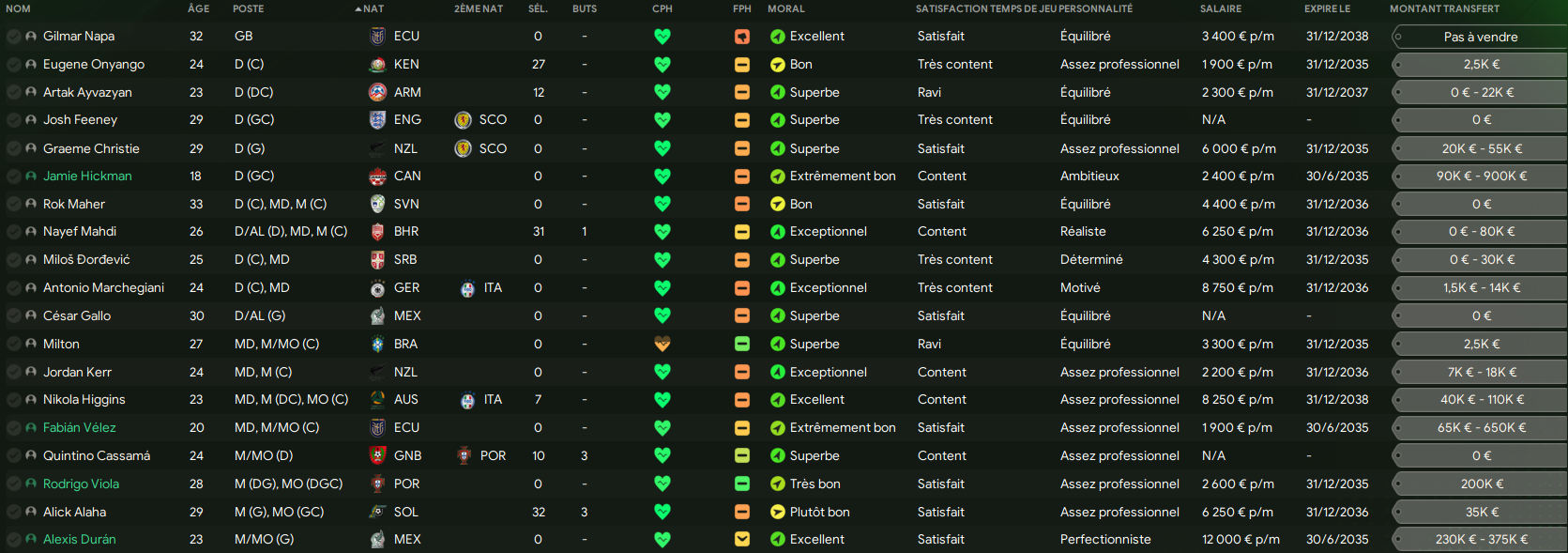This screenshot has height=553, width=1568.
Task: Tick the selection checkbox for Gilmar Napa
Action: pos(13,37)
